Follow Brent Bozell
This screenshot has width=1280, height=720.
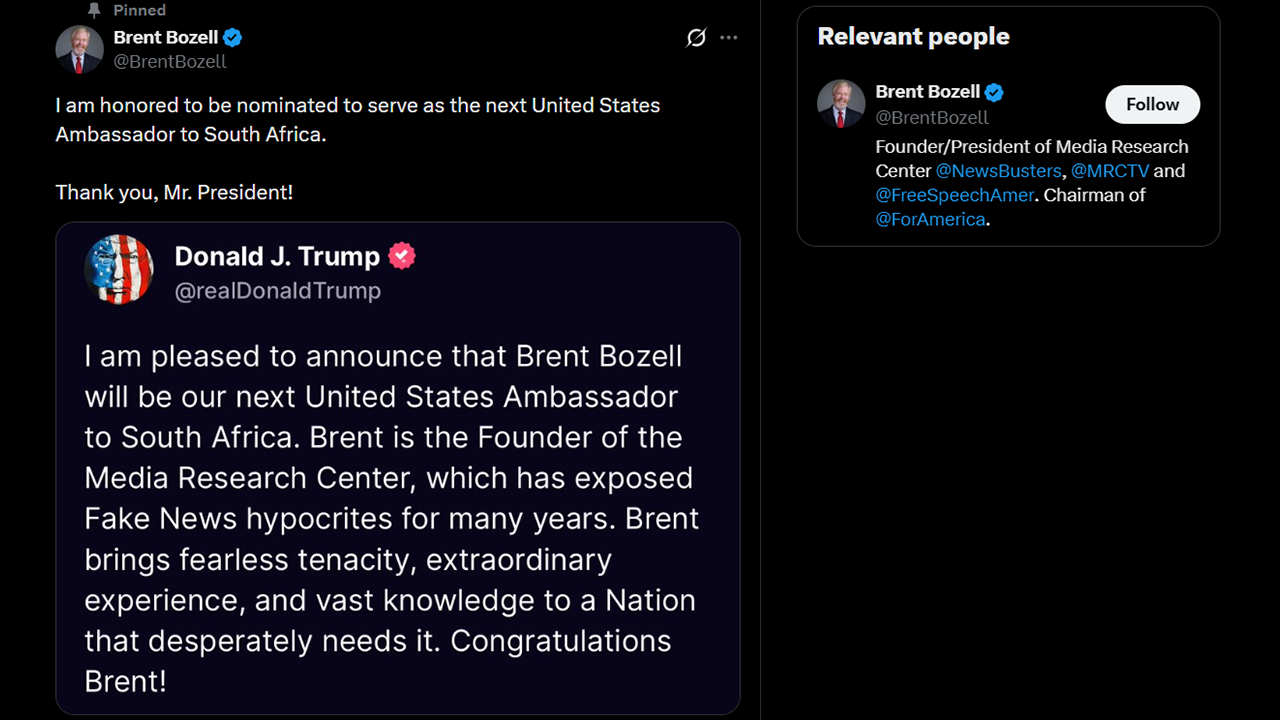point(1152,104)
